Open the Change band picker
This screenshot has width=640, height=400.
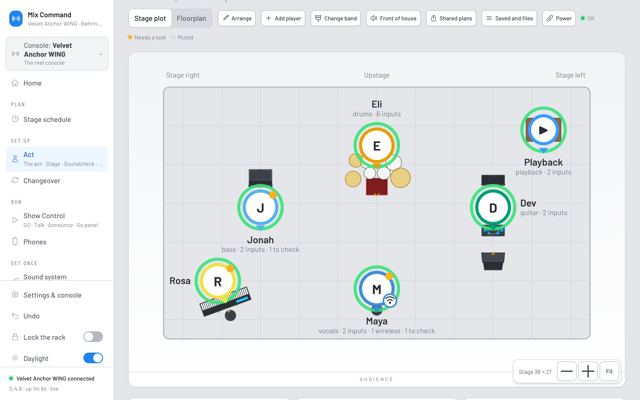point(336,18)
